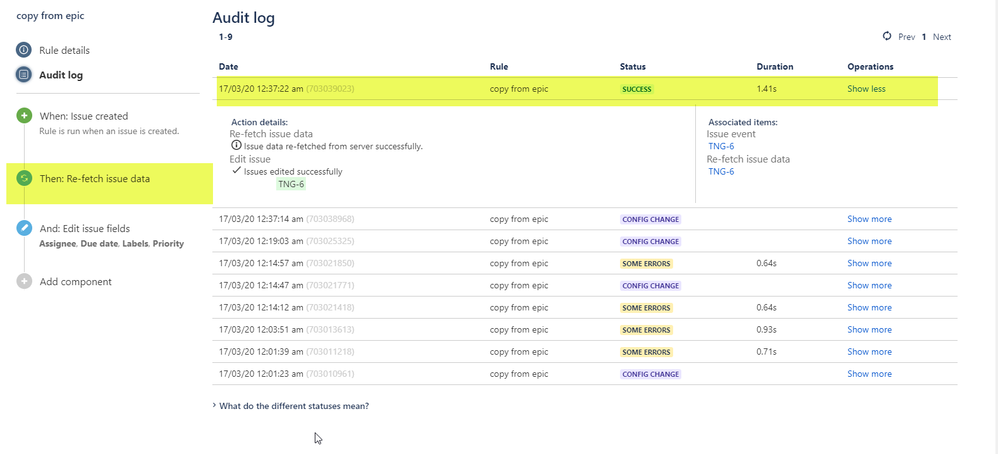
Task: Open the When: Issue created step
Action: pos(84,116)
